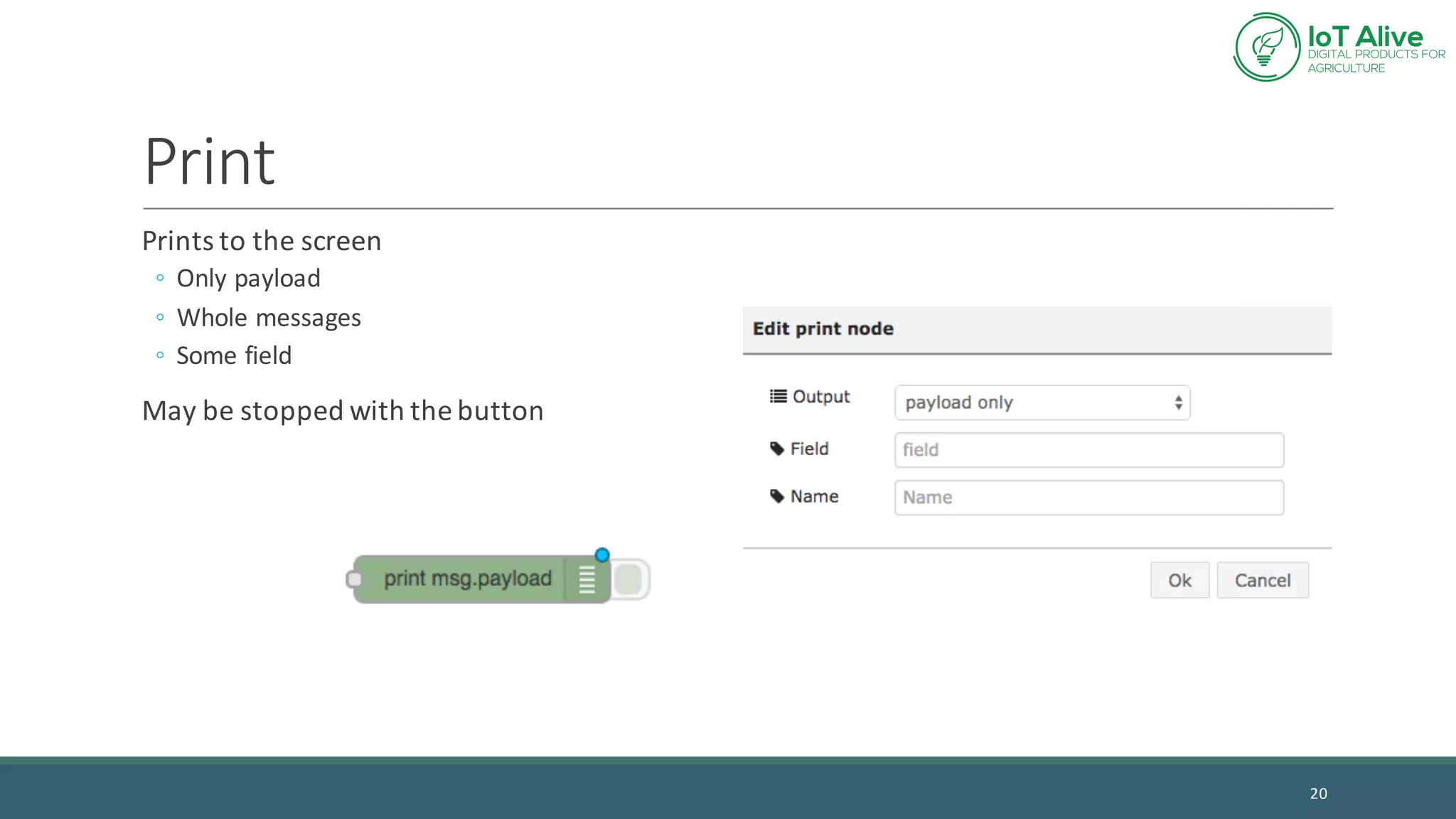1456x819 pixels.
Task: Click the blue changed-indicator dot on the node
Action: point(602,555)
